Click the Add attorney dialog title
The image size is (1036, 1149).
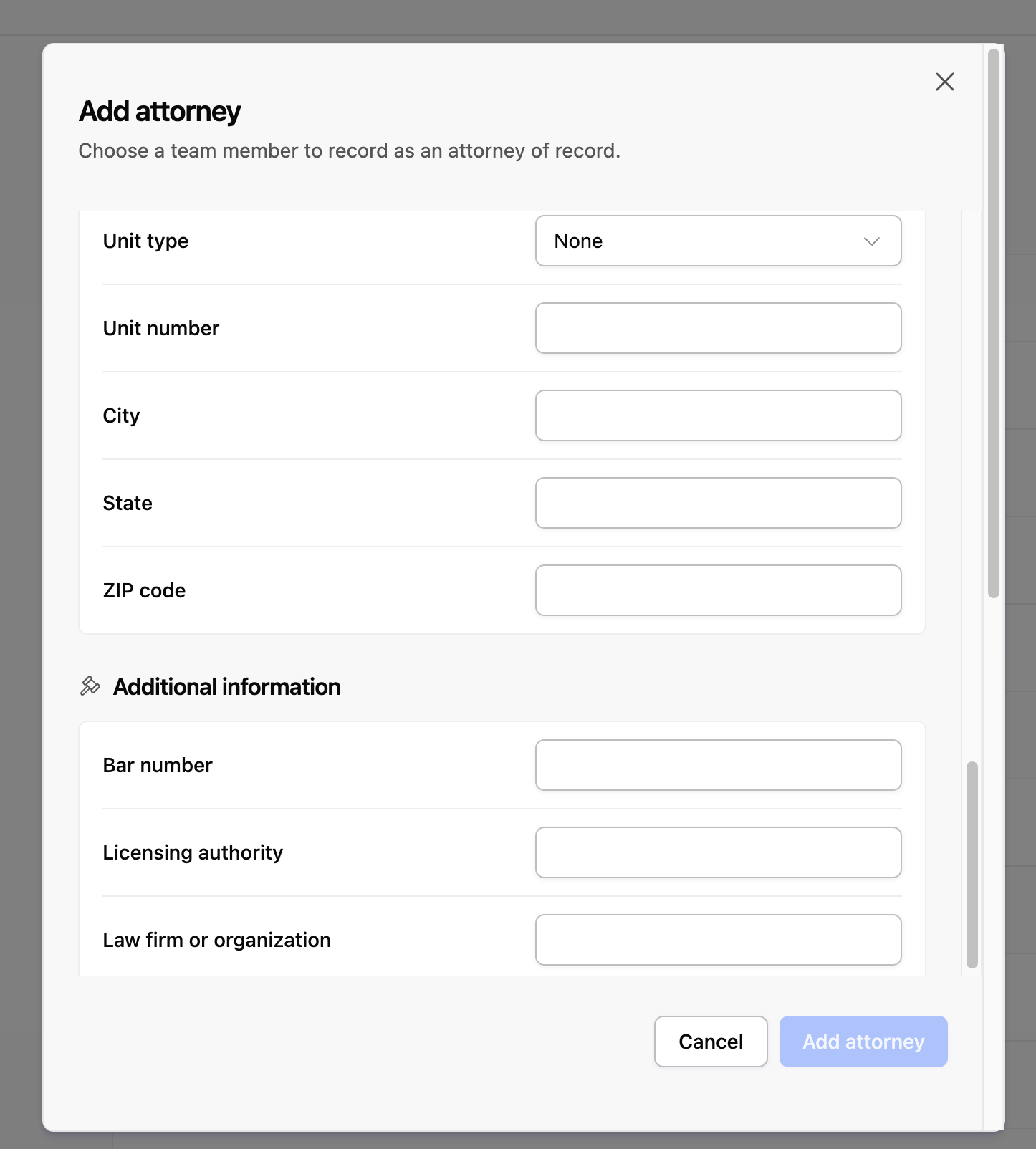point(160,112)
